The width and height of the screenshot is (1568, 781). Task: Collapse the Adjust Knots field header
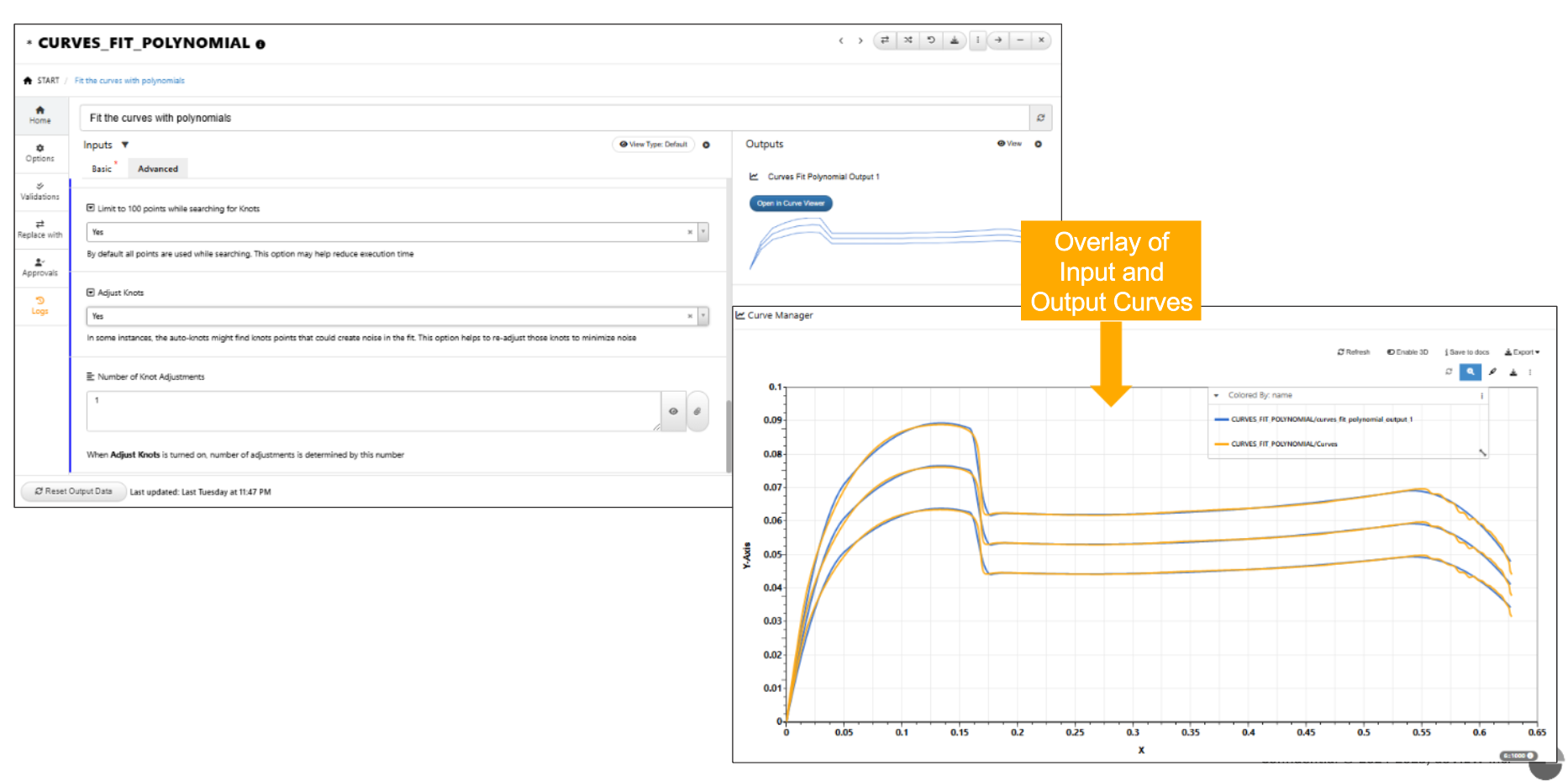point(91,293)
